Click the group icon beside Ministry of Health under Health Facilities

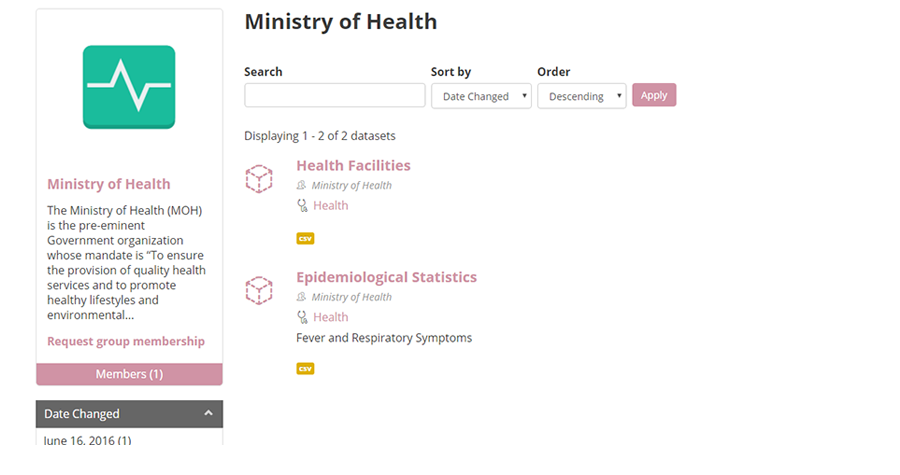click(x=301, y=185)
